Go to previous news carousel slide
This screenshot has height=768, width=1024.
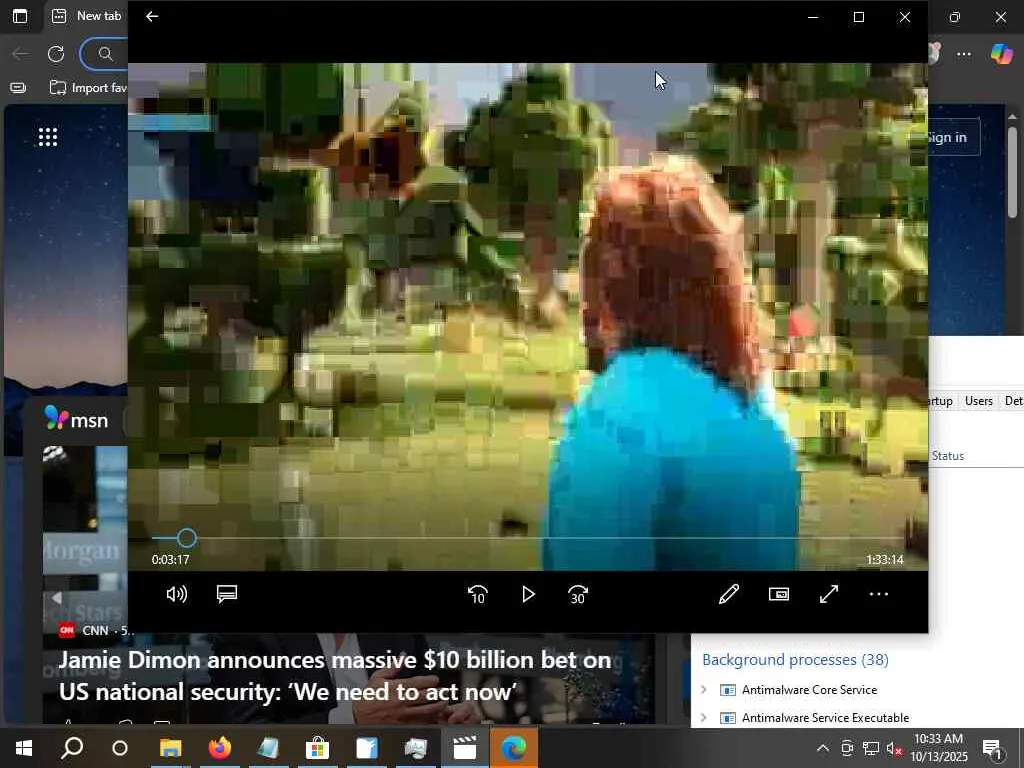tap(57, 598)
